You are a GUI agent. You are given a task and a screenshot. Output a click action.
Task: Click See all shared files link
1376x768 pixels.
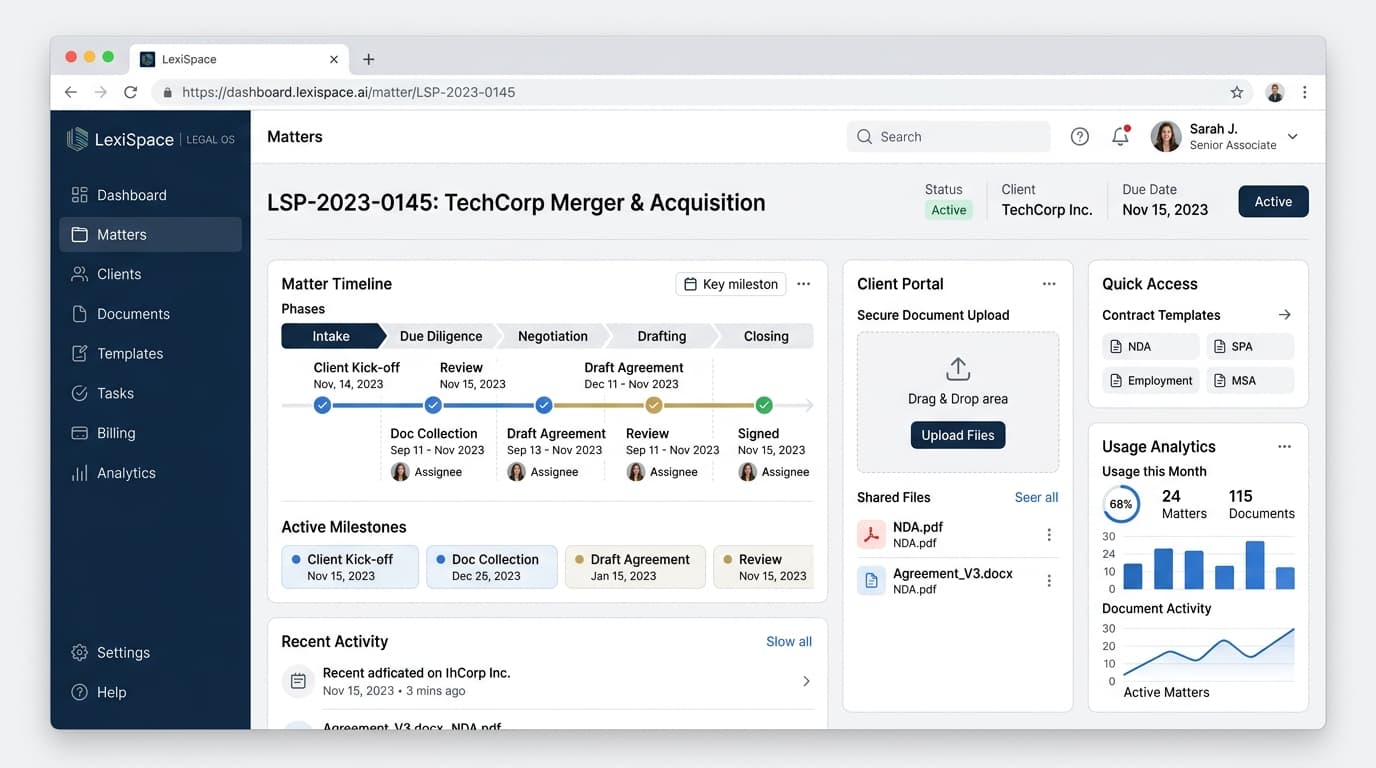pyautogui.click(x=1036, y=497)
